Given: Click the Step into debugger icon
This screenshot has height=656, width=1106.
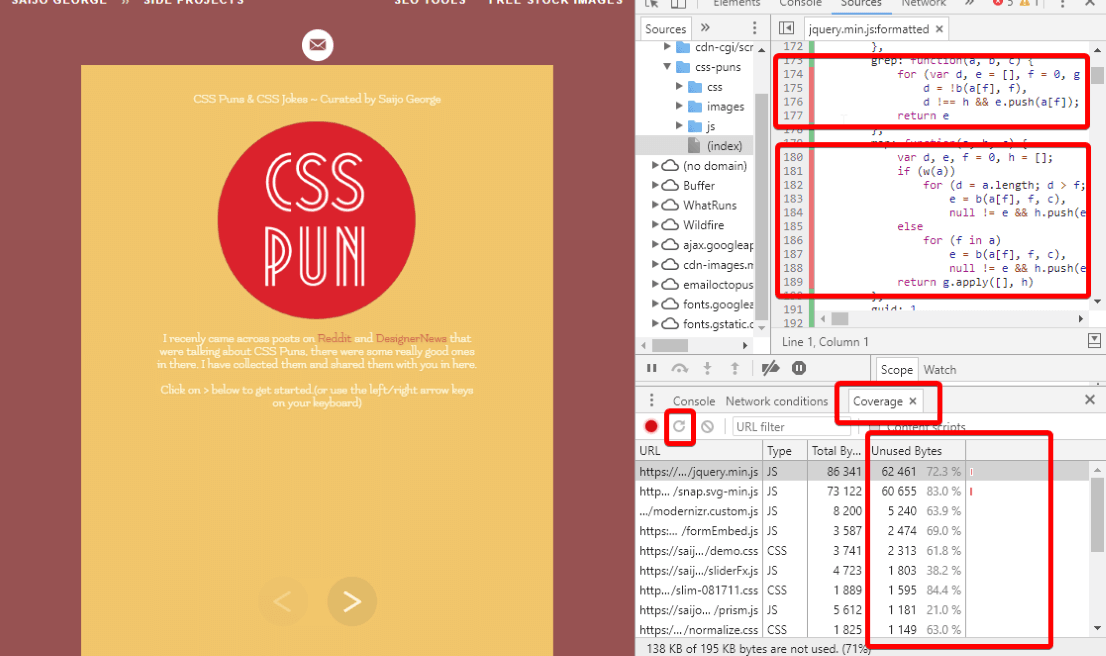Looking at the screenshot, I should (x=707, y=368).
